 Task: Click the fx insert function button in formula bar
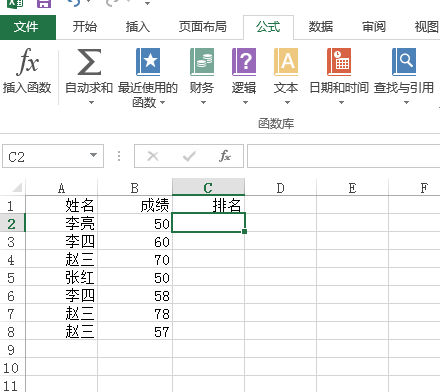pyautogui.click(x=225, y=156)
